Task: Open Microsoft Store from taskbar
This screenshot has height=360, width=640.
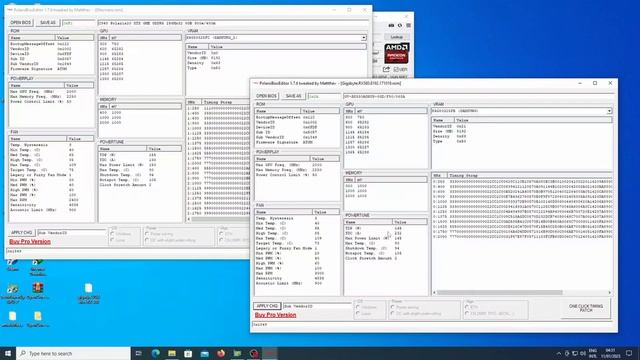Action: [188, 353]
